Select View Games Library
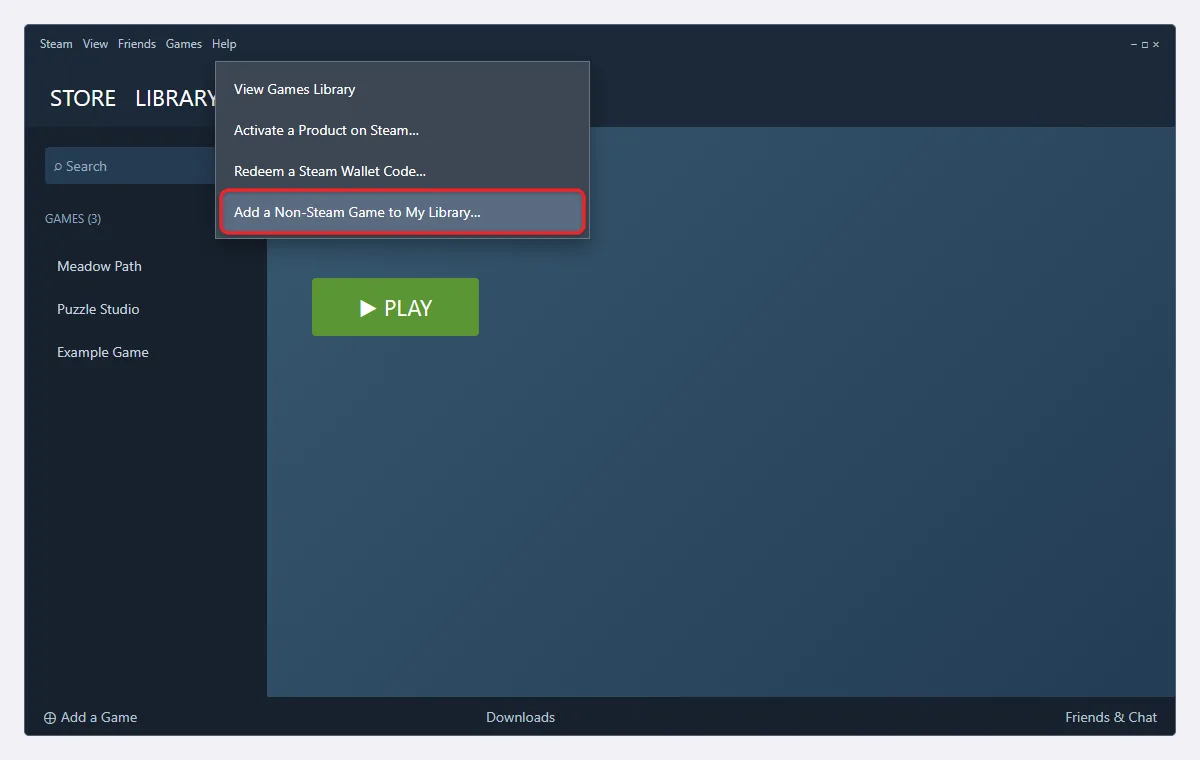 [402, 89]
